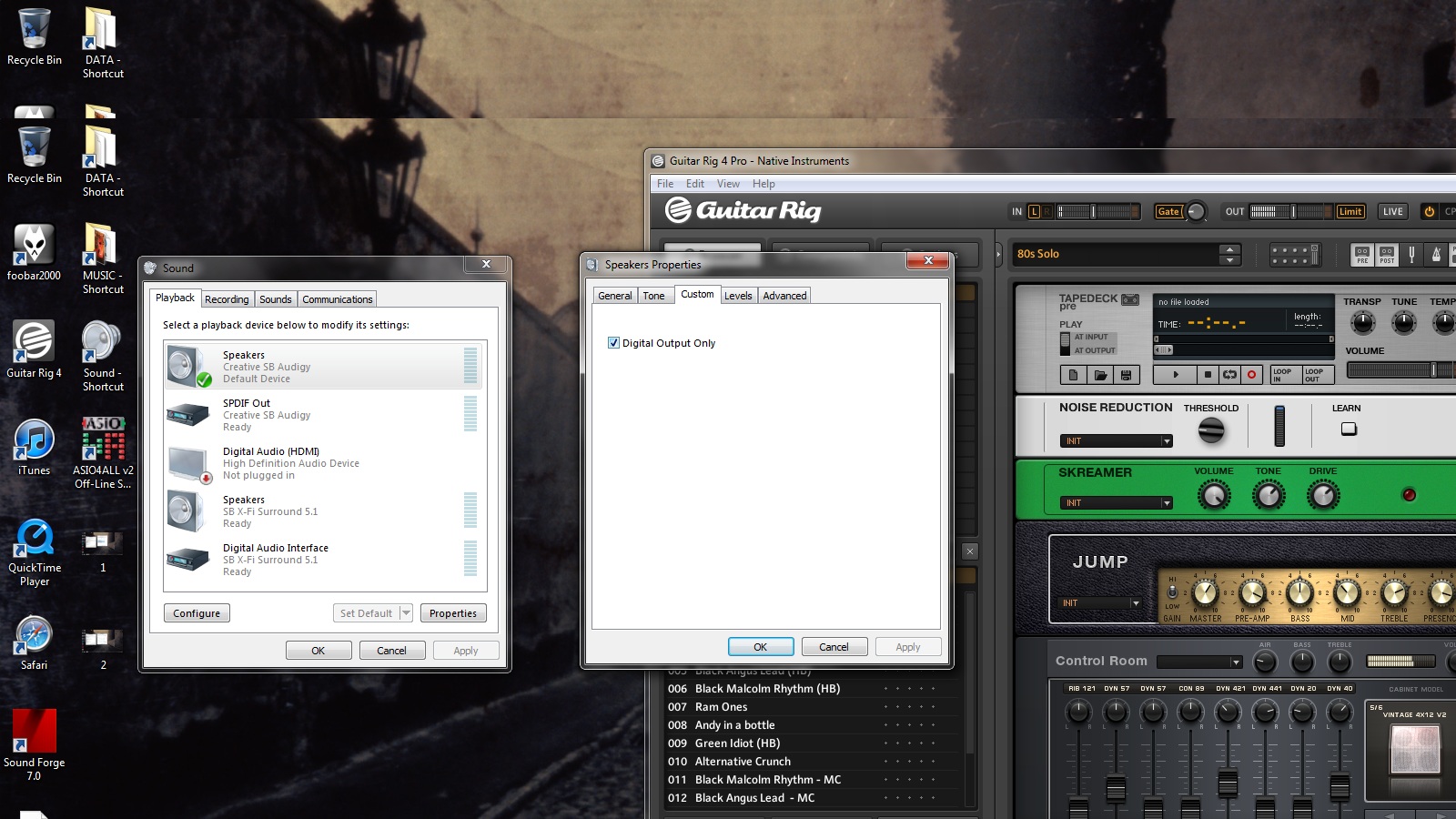Open the Jump amp INIT preset dropdown
Image resolution: width=1456 pixels, height=819 pixels.
1100,602
